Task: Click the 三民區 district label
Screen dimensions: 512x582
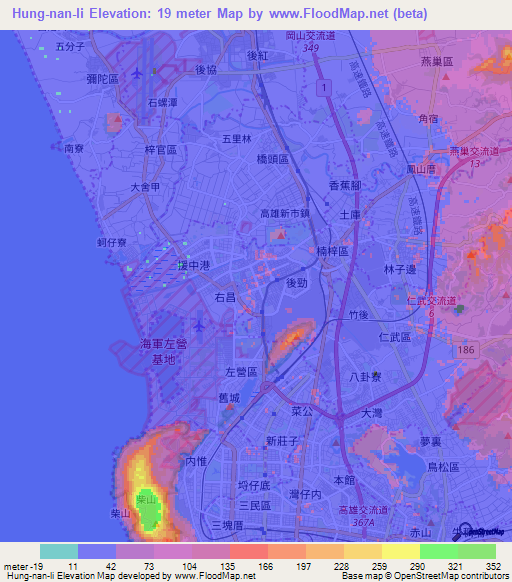Action: 255,506
